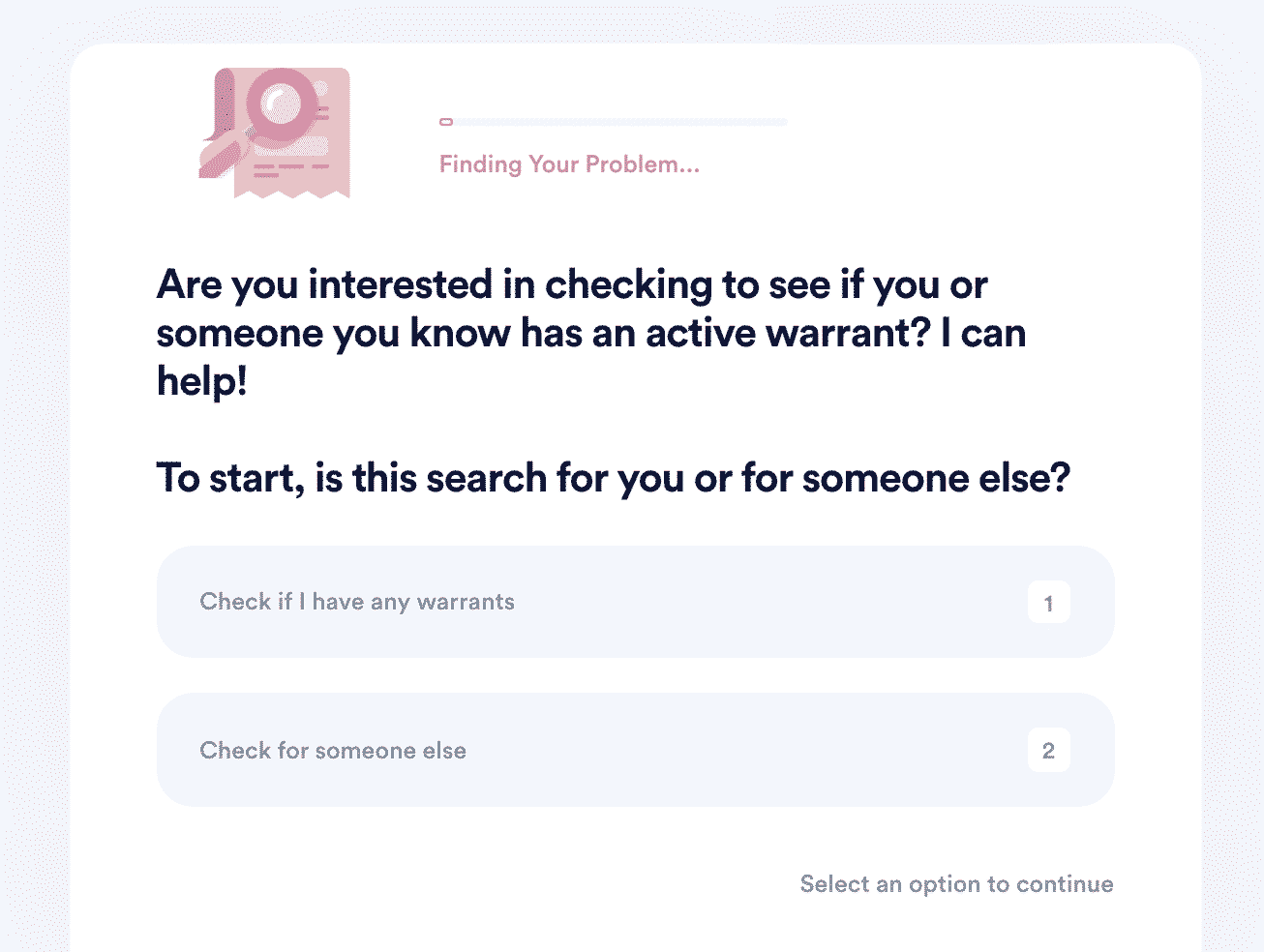The image size is (1264, 952).
Task: Select 'Check if I have any warrants'
Action: (x=635, y=602)
